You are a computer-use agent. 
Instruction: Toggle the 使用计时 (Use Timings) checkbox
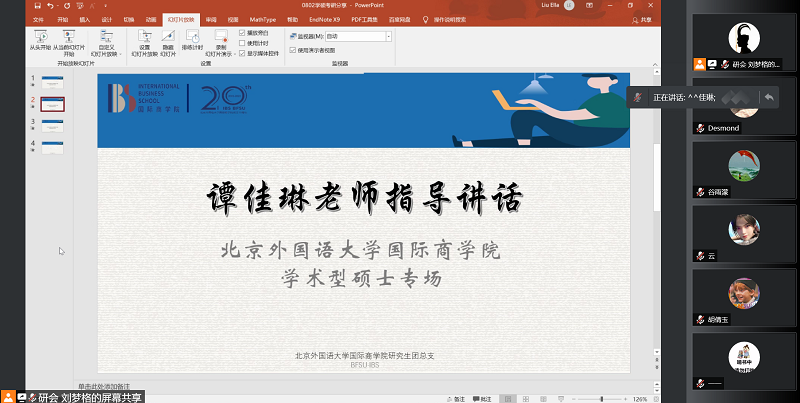coord(242,43)
